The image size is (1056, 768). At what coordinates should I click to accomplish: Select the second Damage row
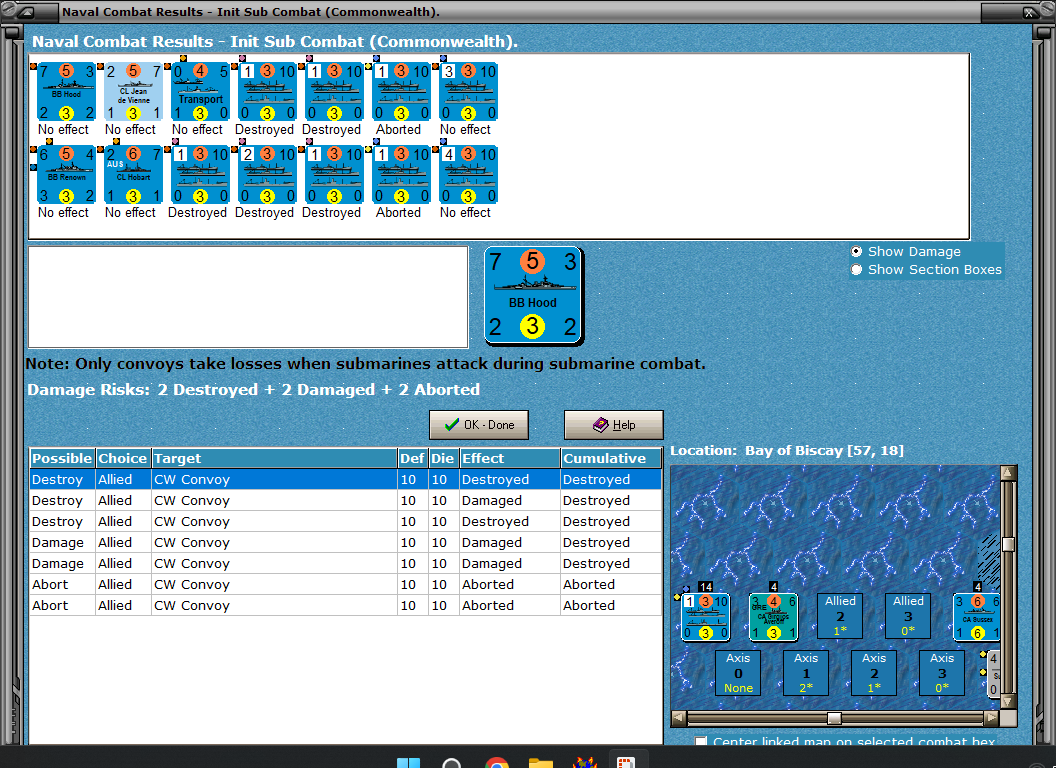(345, 563)
